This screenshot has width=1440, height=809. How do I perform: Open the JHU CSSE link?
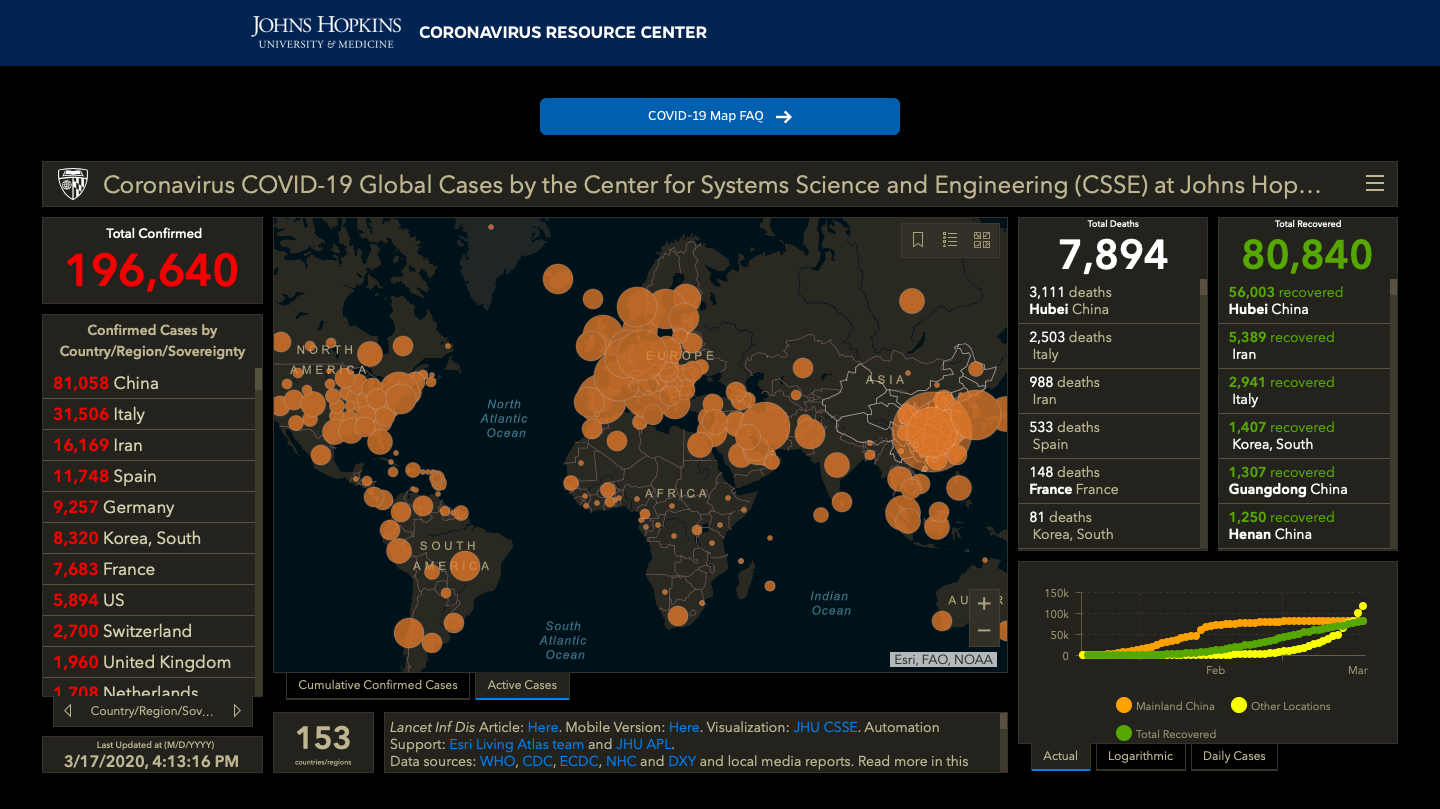point(825,727)
